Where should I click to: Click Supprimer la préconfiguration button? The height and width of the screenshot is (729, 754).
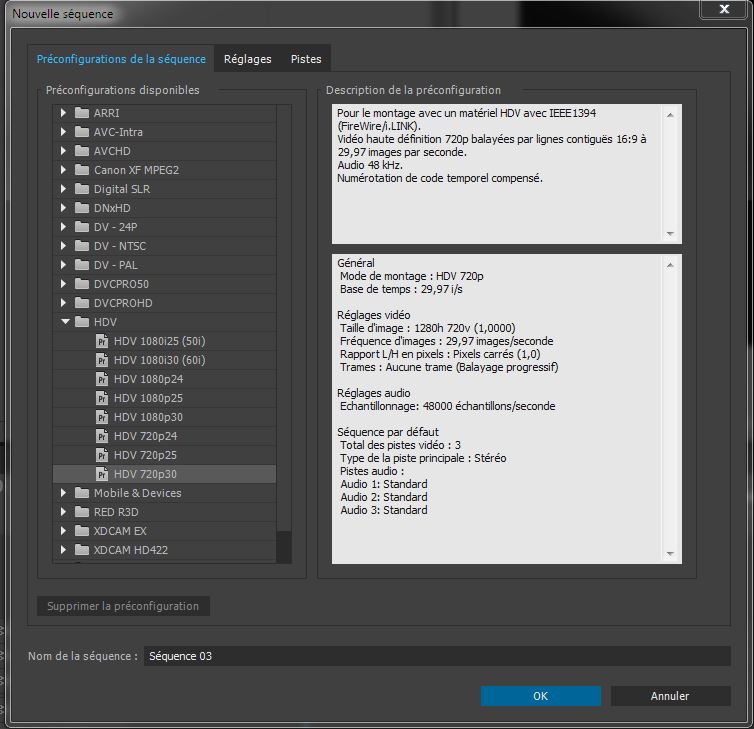click(x=123, y=606)
